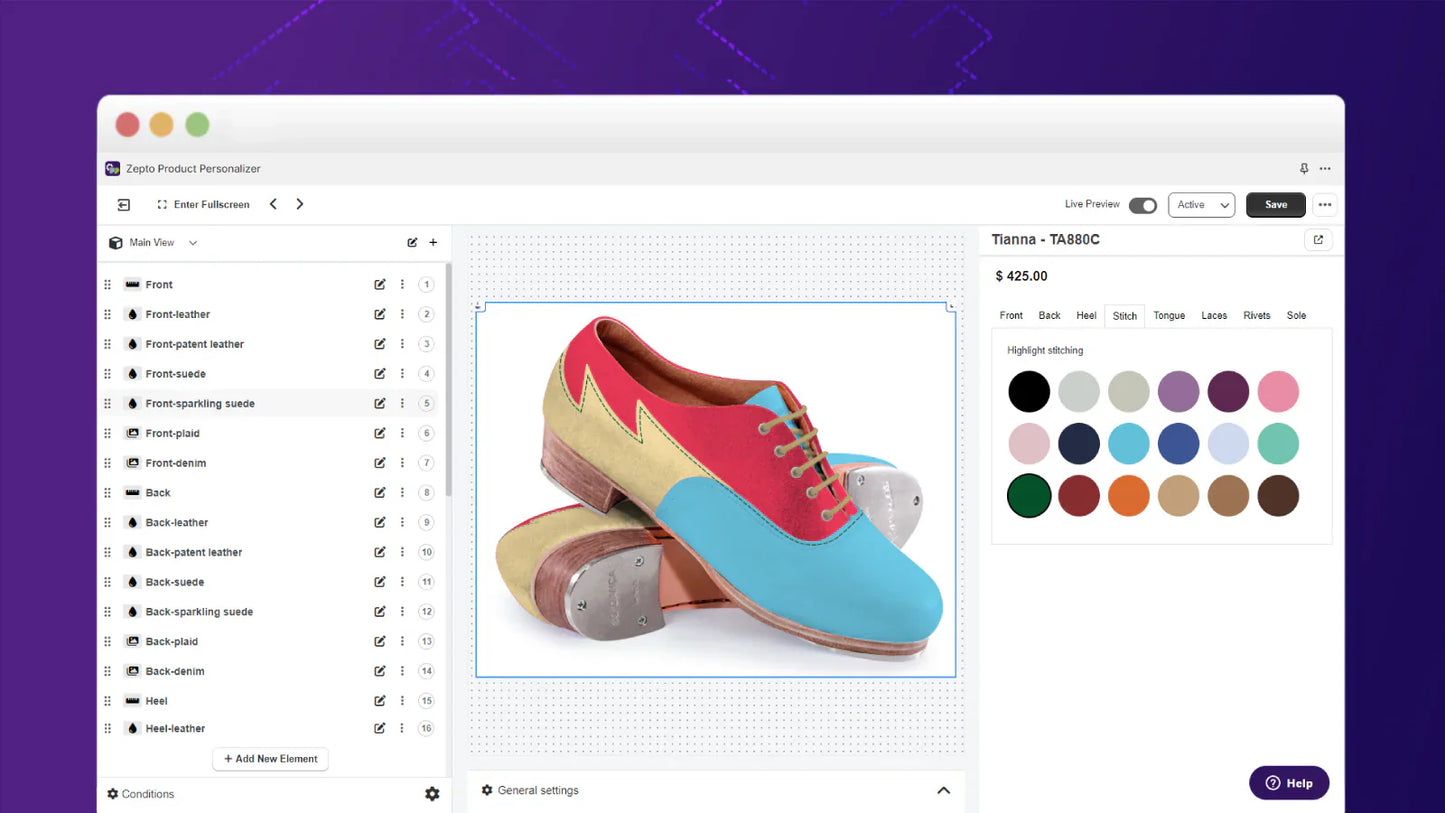This screenshot has height=813, width=1445.
Task: Click the next arrow beside Enter Fullscreen
Action: (300, 204)
